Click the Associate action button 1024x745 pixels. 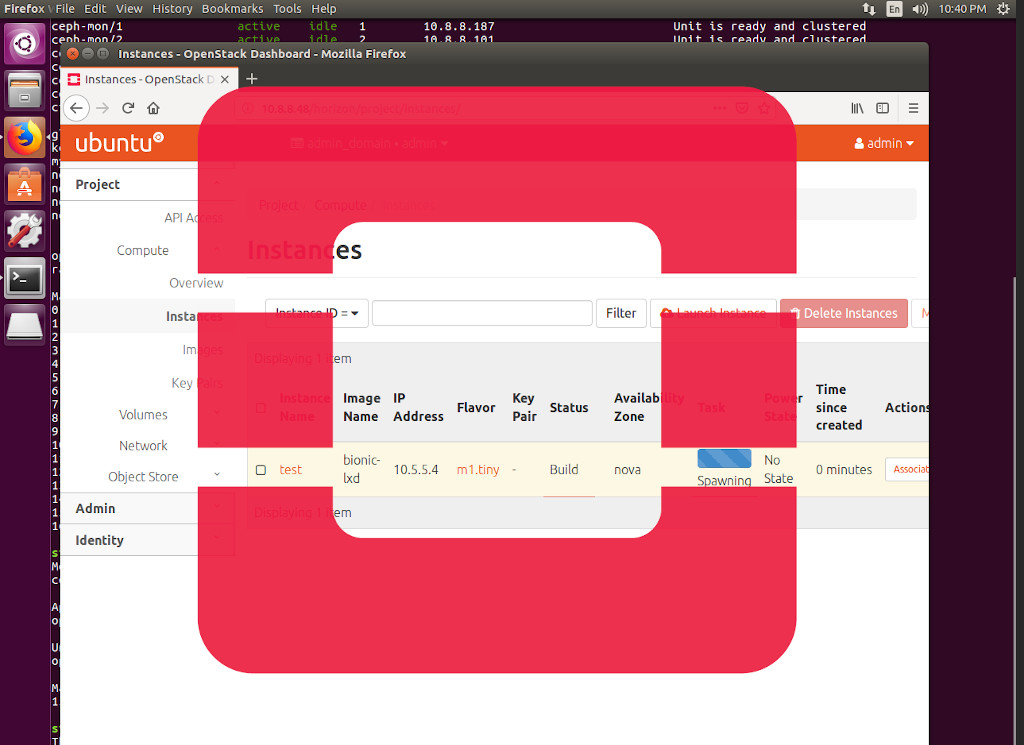[908, 469]
